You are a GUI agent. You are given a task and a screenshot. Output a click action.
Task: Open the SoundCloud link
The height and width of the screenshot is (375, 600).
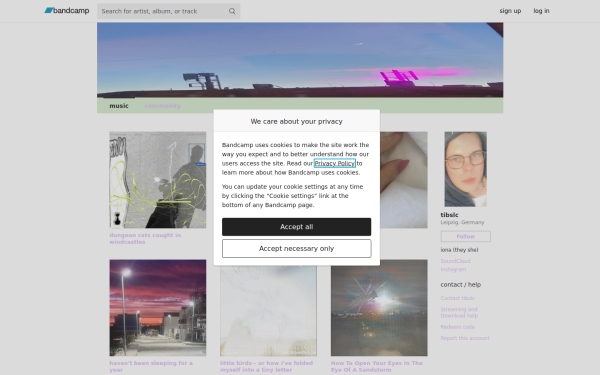(x=455, y=261)
